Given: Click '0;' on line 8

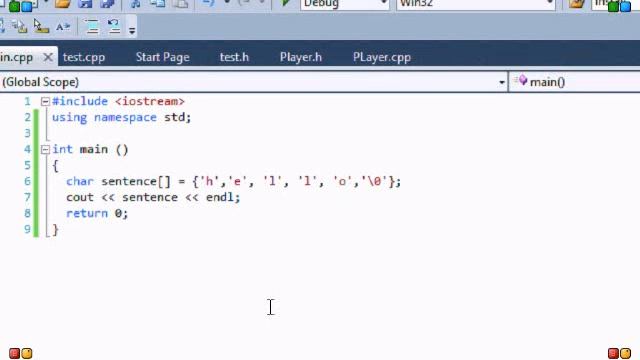Looking at the screenshot, I should tap(122, 213).
